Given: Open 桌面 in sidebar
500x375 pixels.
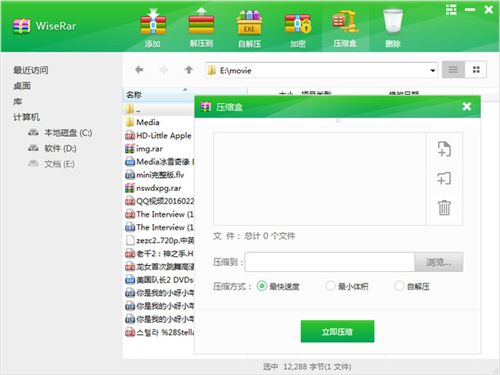Looking at the screenshot, I should [x=22, y=86].
